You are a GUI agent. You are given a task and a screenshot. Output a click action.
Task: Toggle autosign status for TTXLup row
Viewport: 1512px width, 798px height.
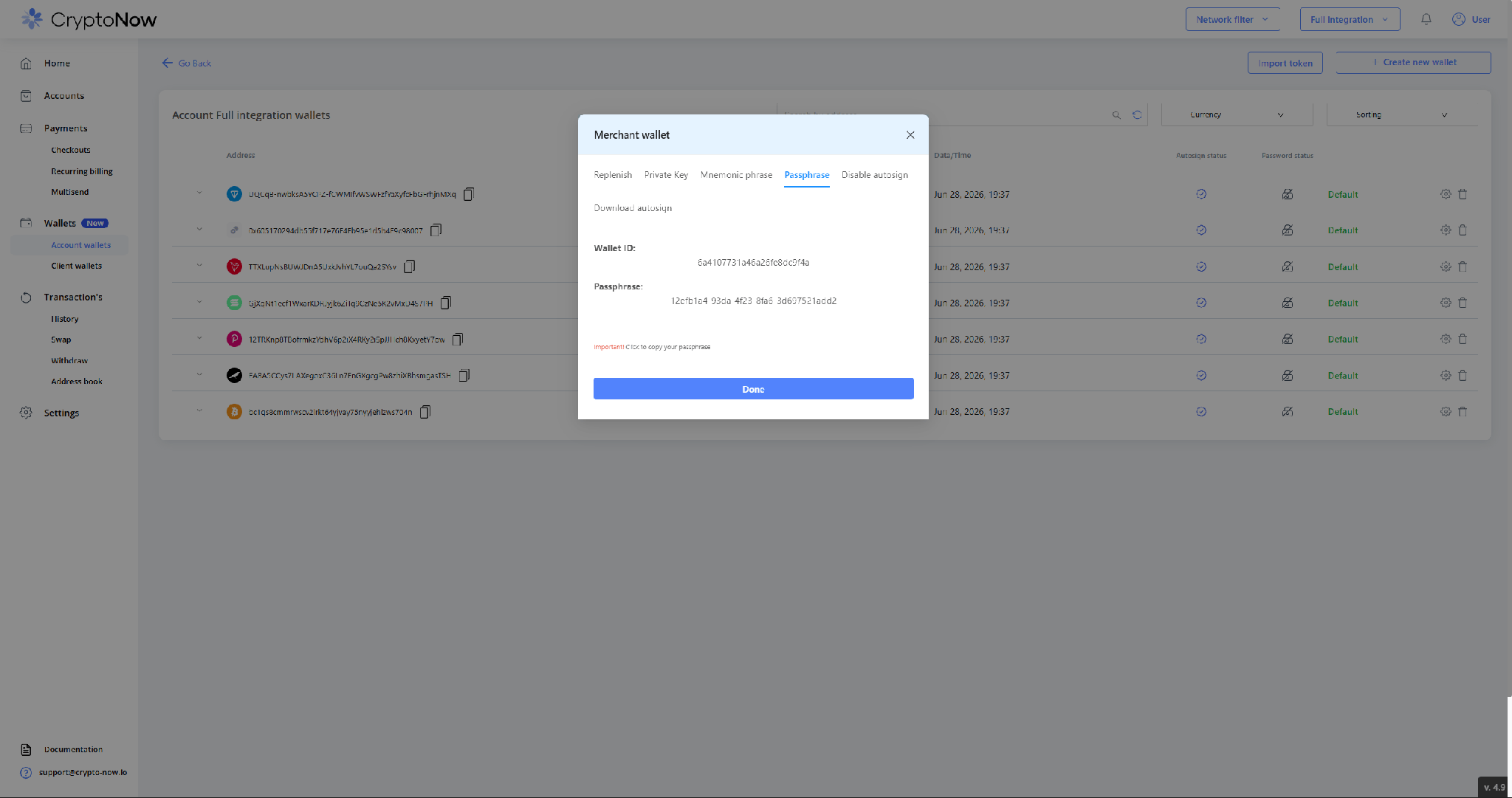coord(1201,266)
